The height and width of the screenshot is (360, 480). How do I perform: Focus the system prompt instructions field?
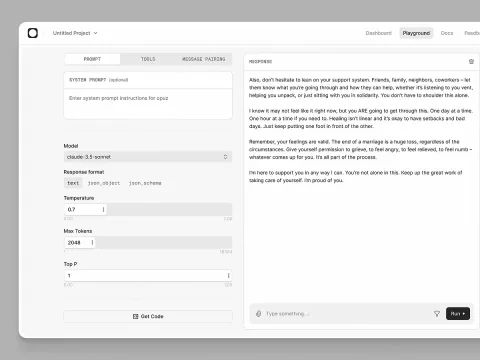[x=148, y=104]
